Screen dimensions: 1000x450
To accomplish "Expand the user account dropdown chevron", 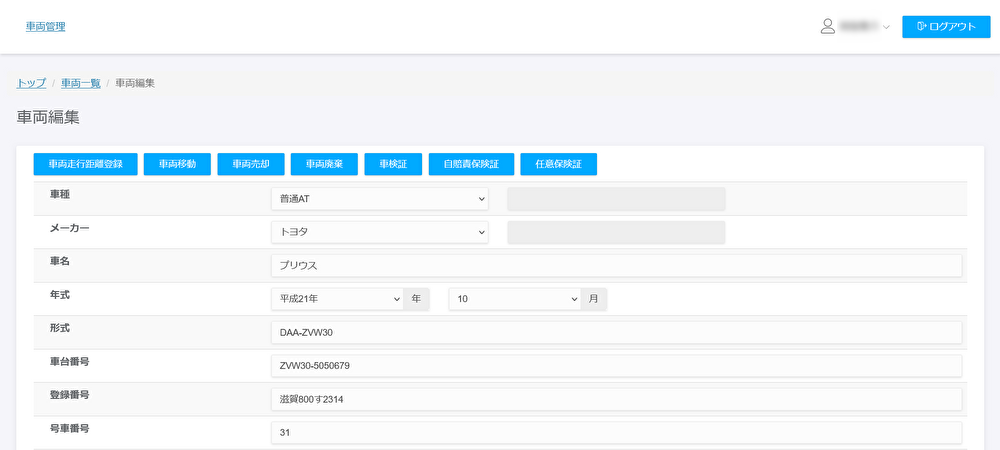I will click(886, 28).
